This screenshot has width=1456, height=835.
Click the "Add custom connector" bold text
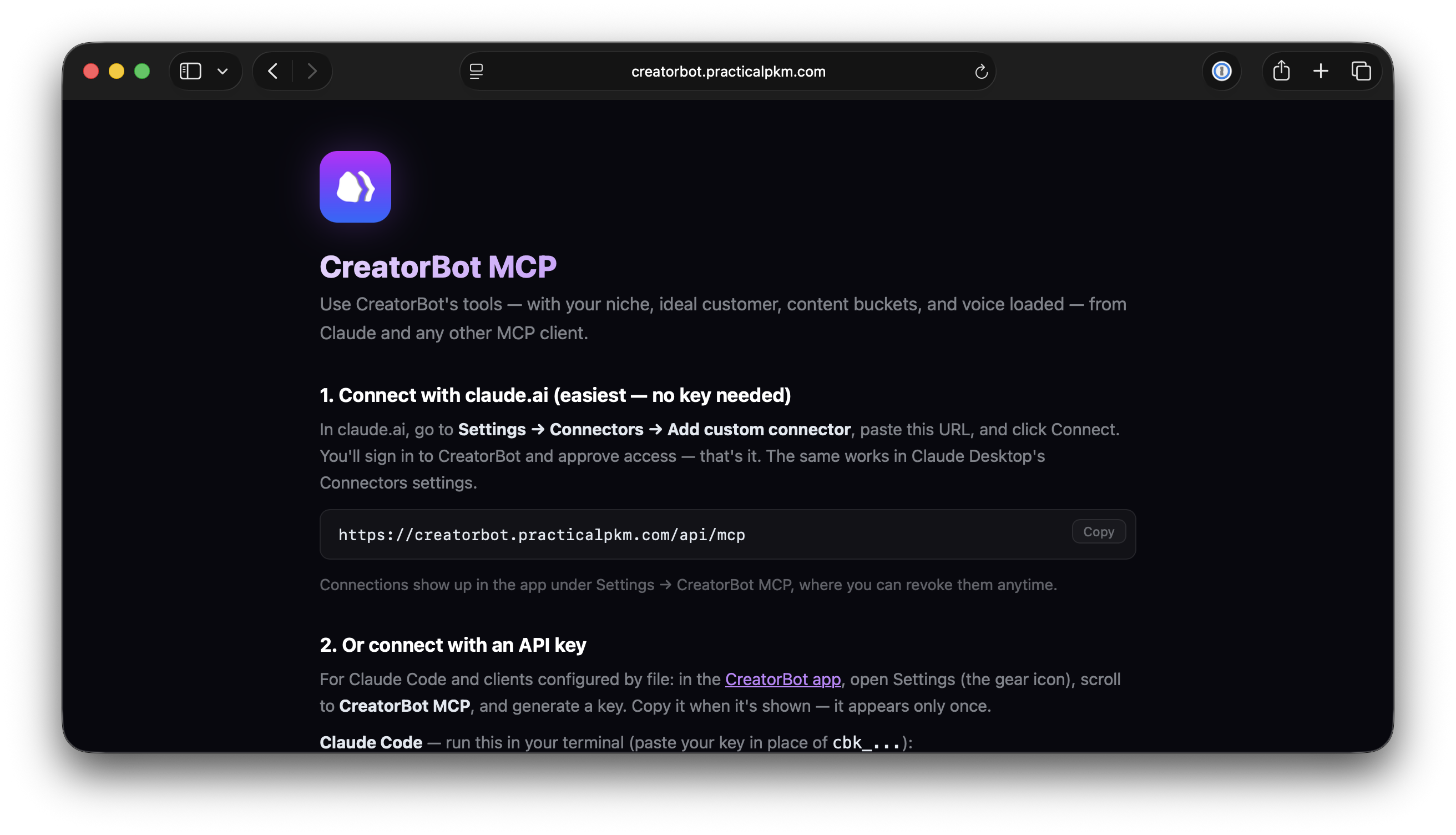click(x=759, y=430)
